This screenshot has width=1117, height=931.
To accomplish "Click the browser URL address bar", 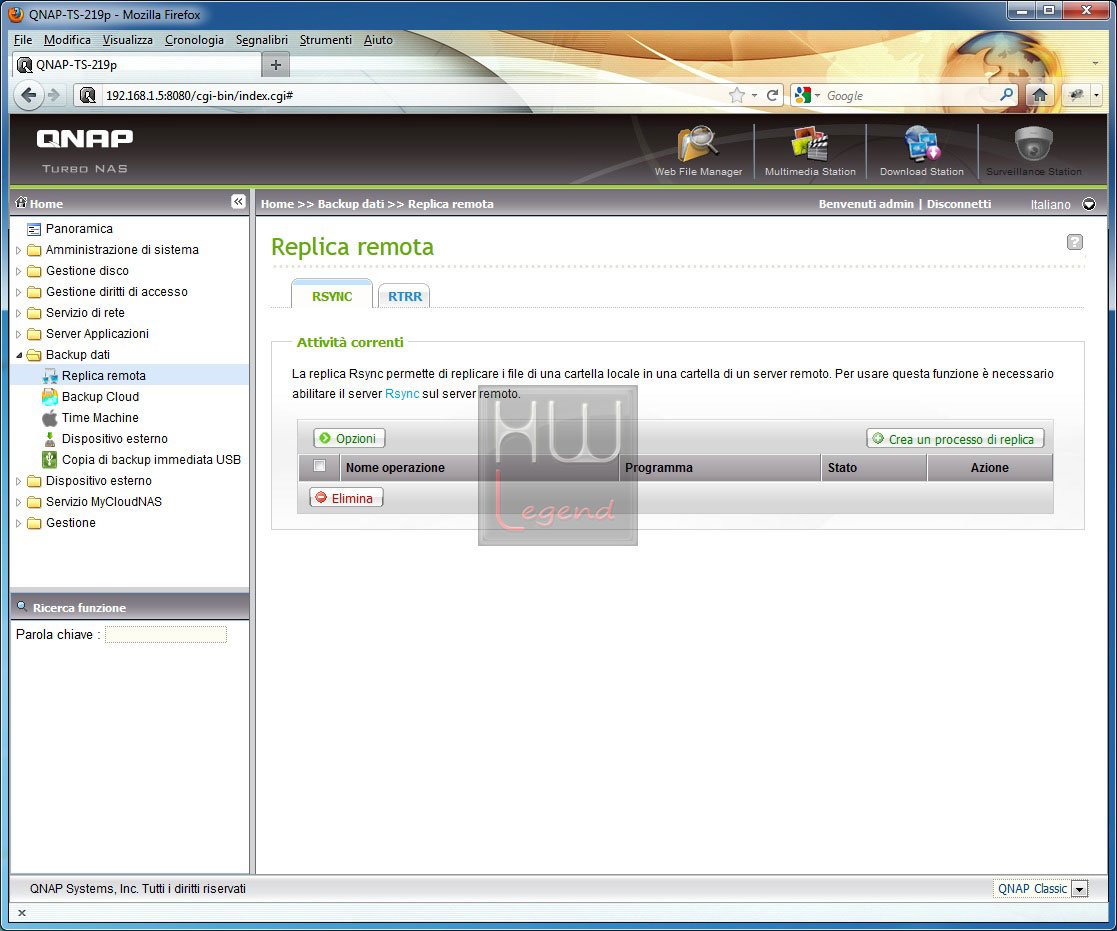I will click(413, 95).
